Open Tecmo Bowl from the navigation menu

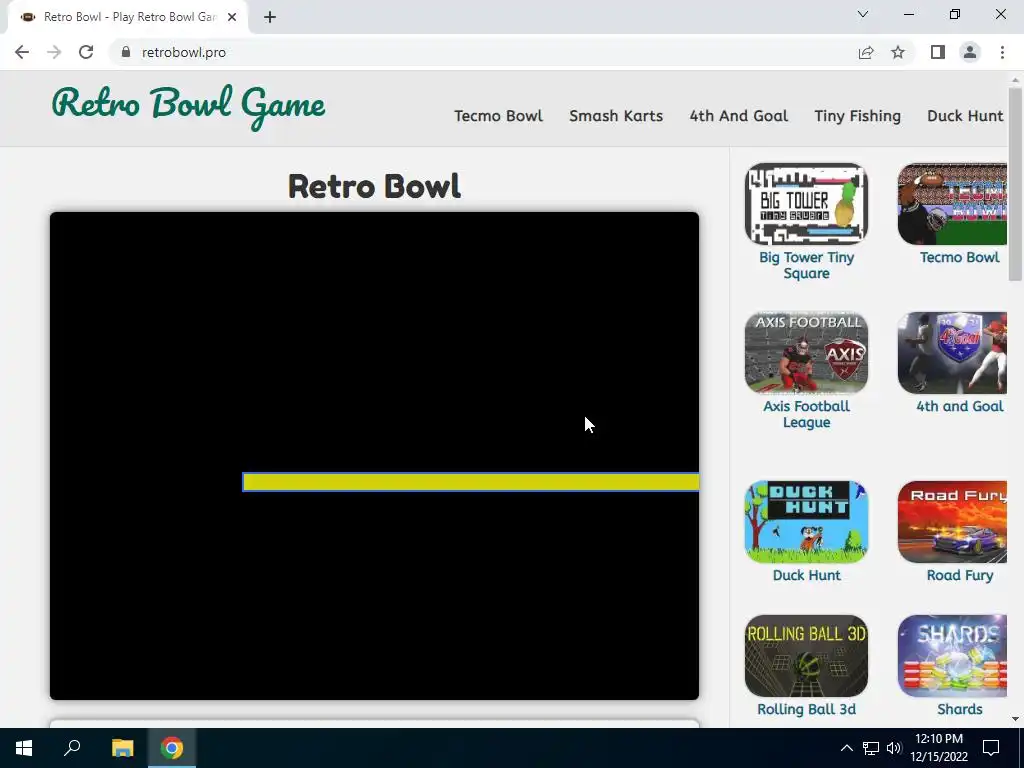(498, 116)
